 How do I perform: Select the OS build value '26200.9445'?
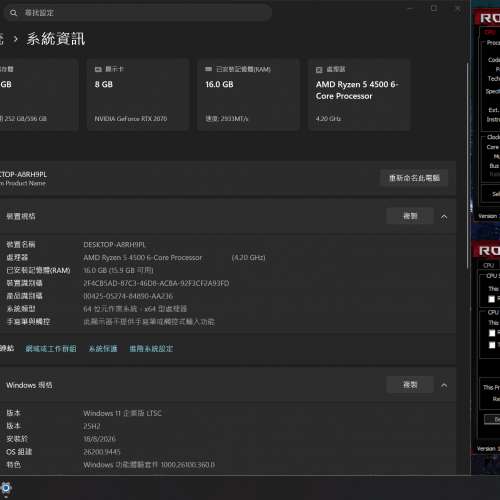(x=102, y=452)
